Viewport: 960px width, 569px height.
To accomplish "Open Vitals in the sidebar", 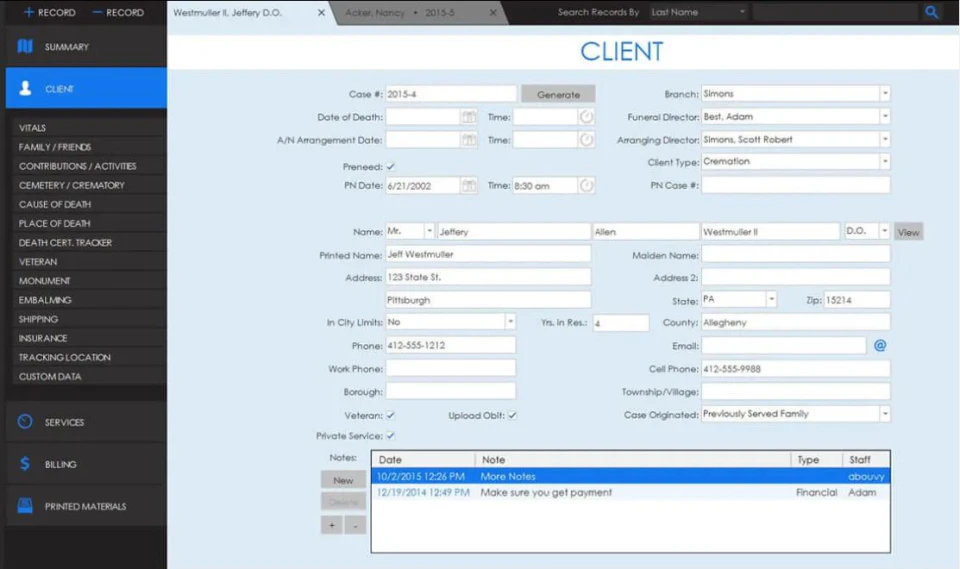I will coord(89,128).
